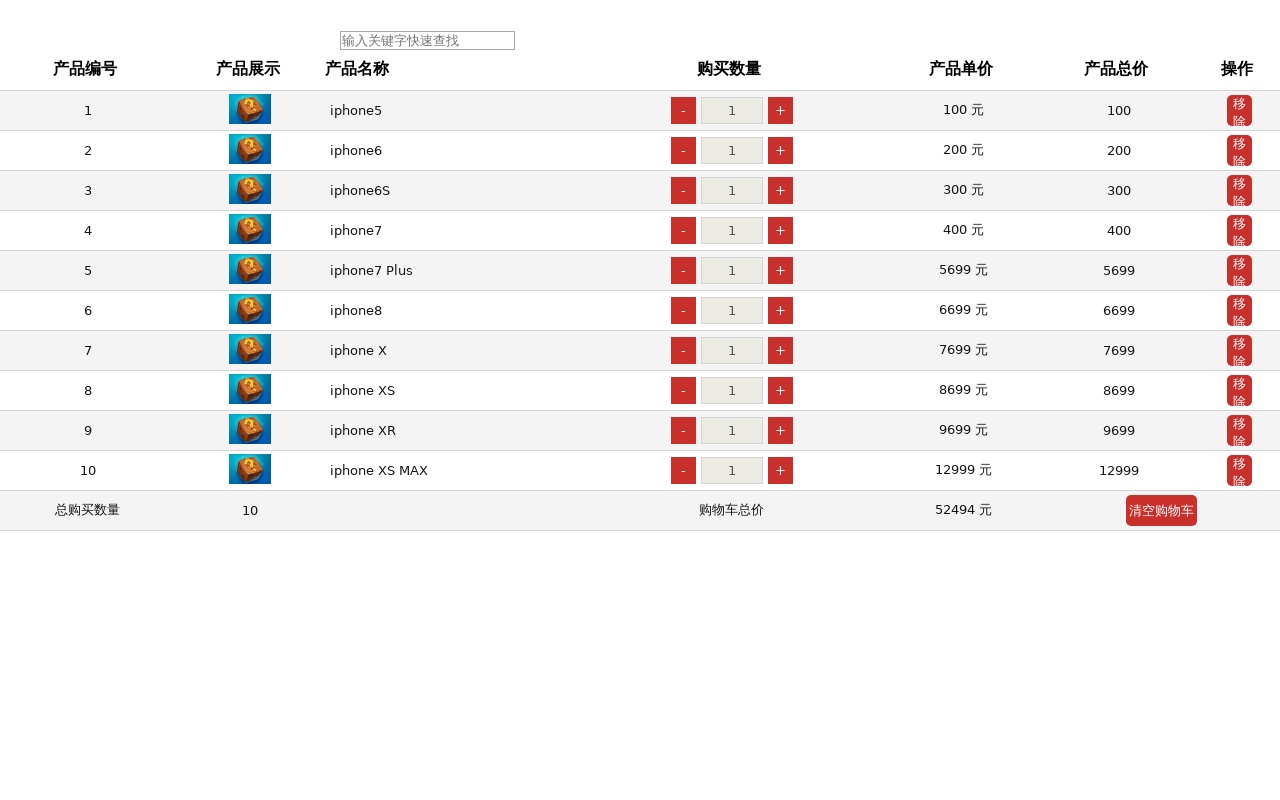
Task: Remove iphone XS from the cart
Action: [1239, 390]
